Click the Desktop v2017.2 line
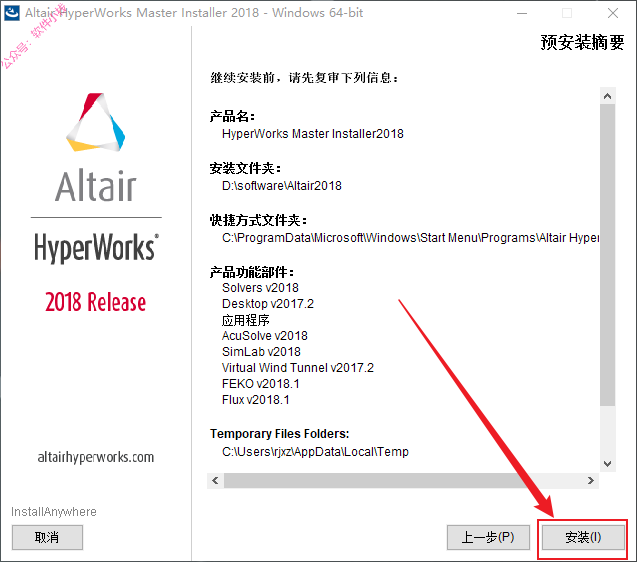The image size is (637, 562). tap(268, 304)
